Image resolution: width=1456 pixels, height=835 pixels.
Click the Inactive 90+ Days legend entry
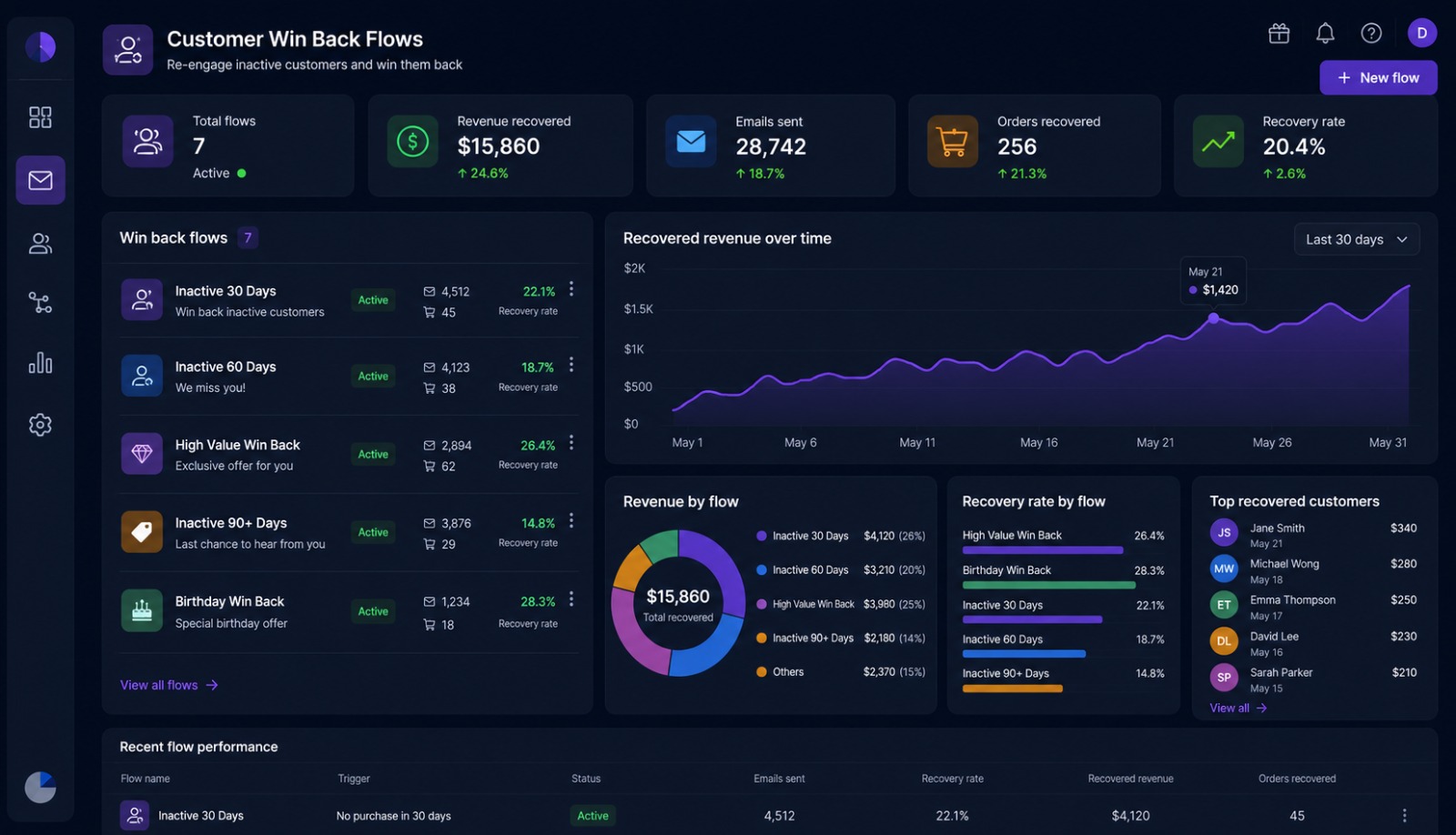pyautogui.click(x=841, y=639)
